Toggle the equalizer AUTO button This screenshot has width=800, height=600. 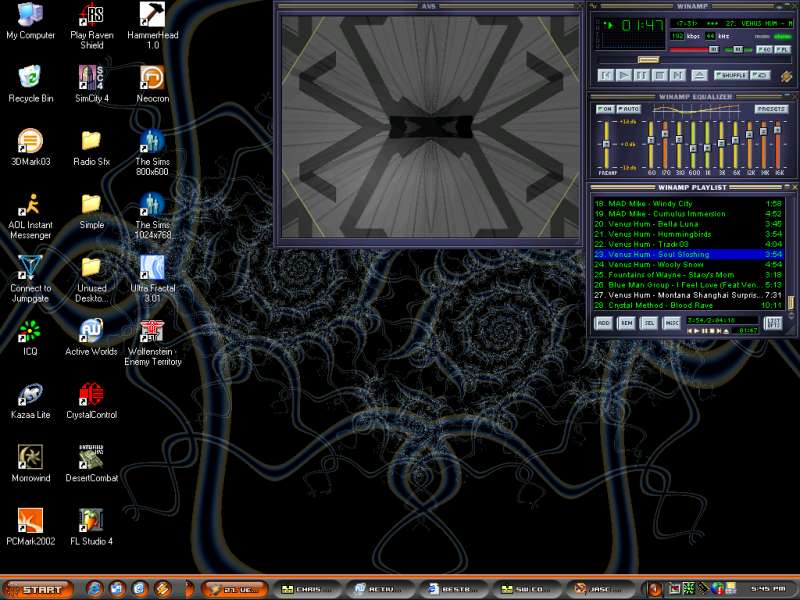point(629,109)
